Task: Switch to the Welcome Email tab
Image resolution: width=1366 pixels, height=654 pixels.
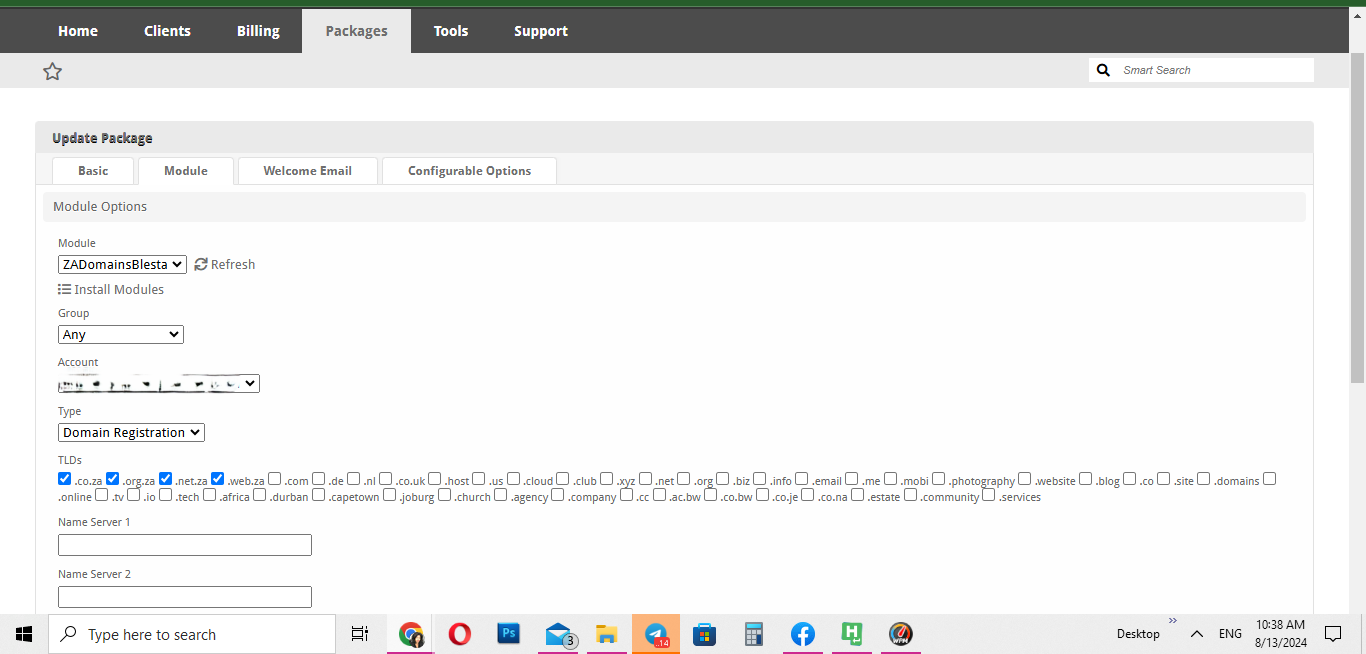Action: pos(308,171)
